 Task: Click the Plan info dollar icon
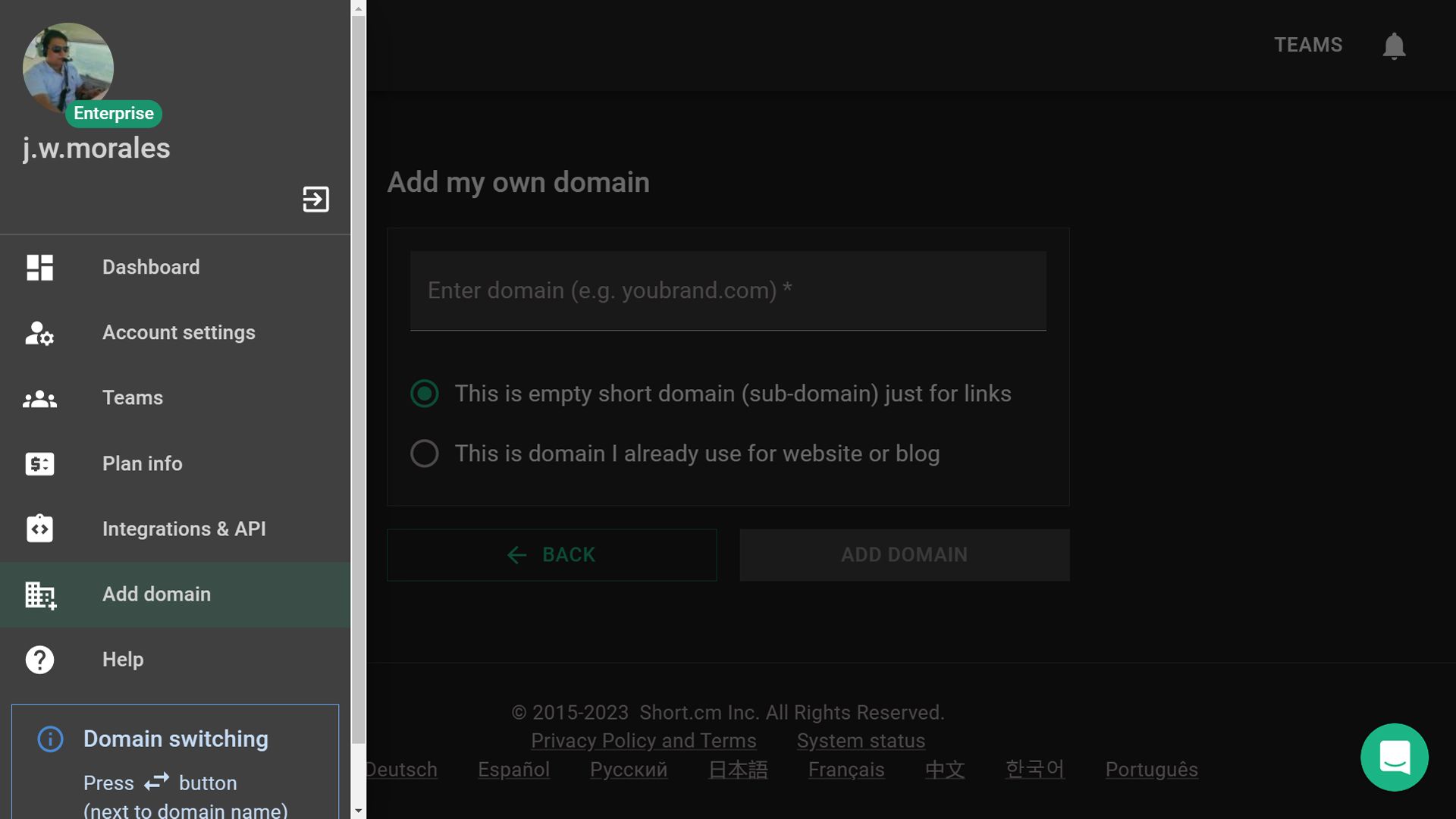(39, 463)
